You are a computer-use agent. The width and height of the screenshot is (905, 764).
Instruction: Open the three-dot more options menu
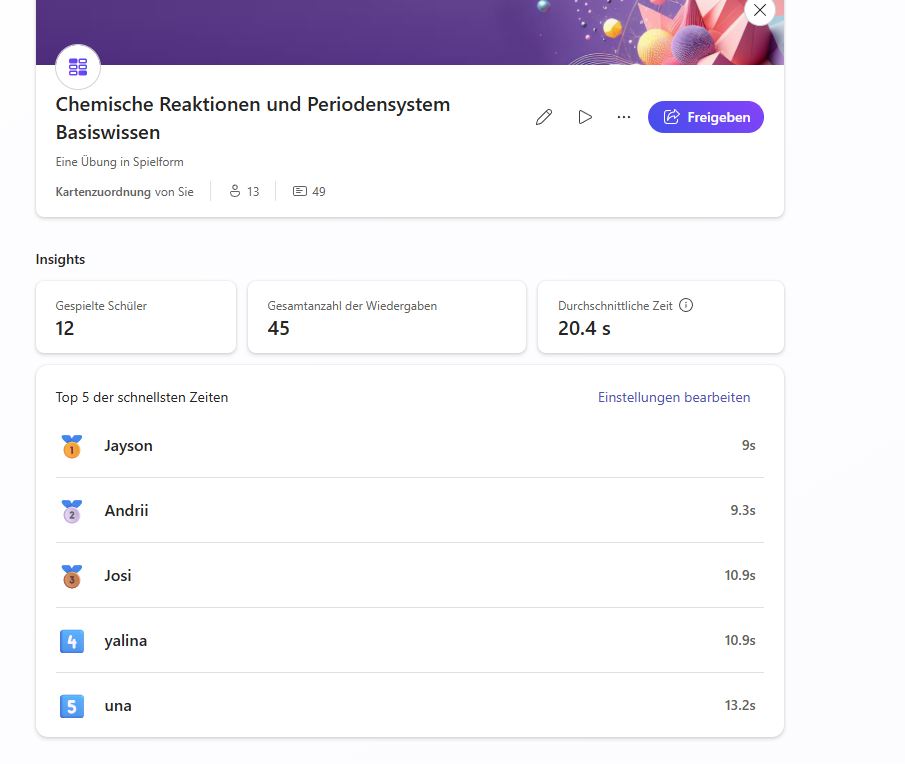tap(624, 117)
